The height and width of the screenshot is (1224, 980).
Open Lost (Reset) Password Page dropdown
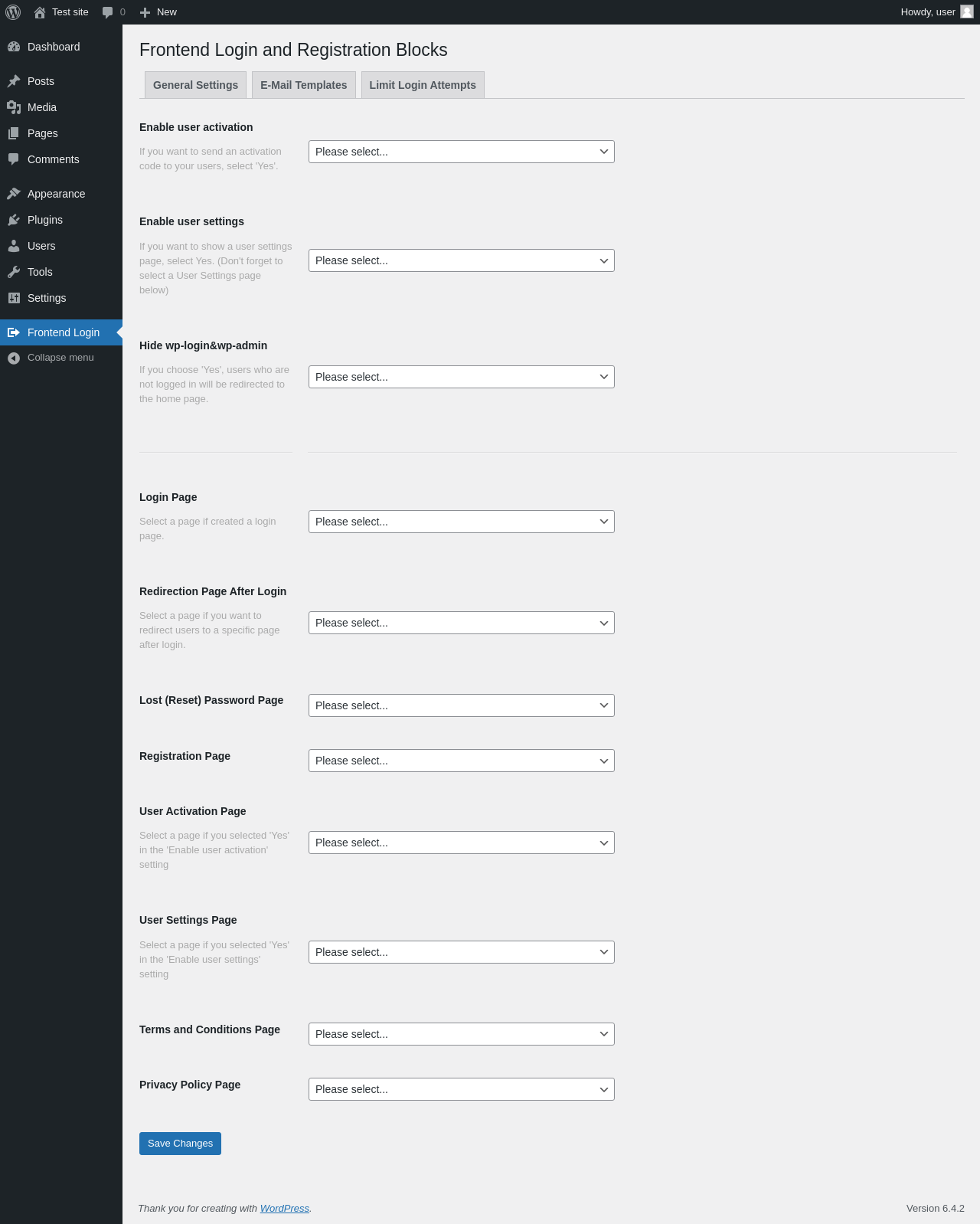pos(462,705)
